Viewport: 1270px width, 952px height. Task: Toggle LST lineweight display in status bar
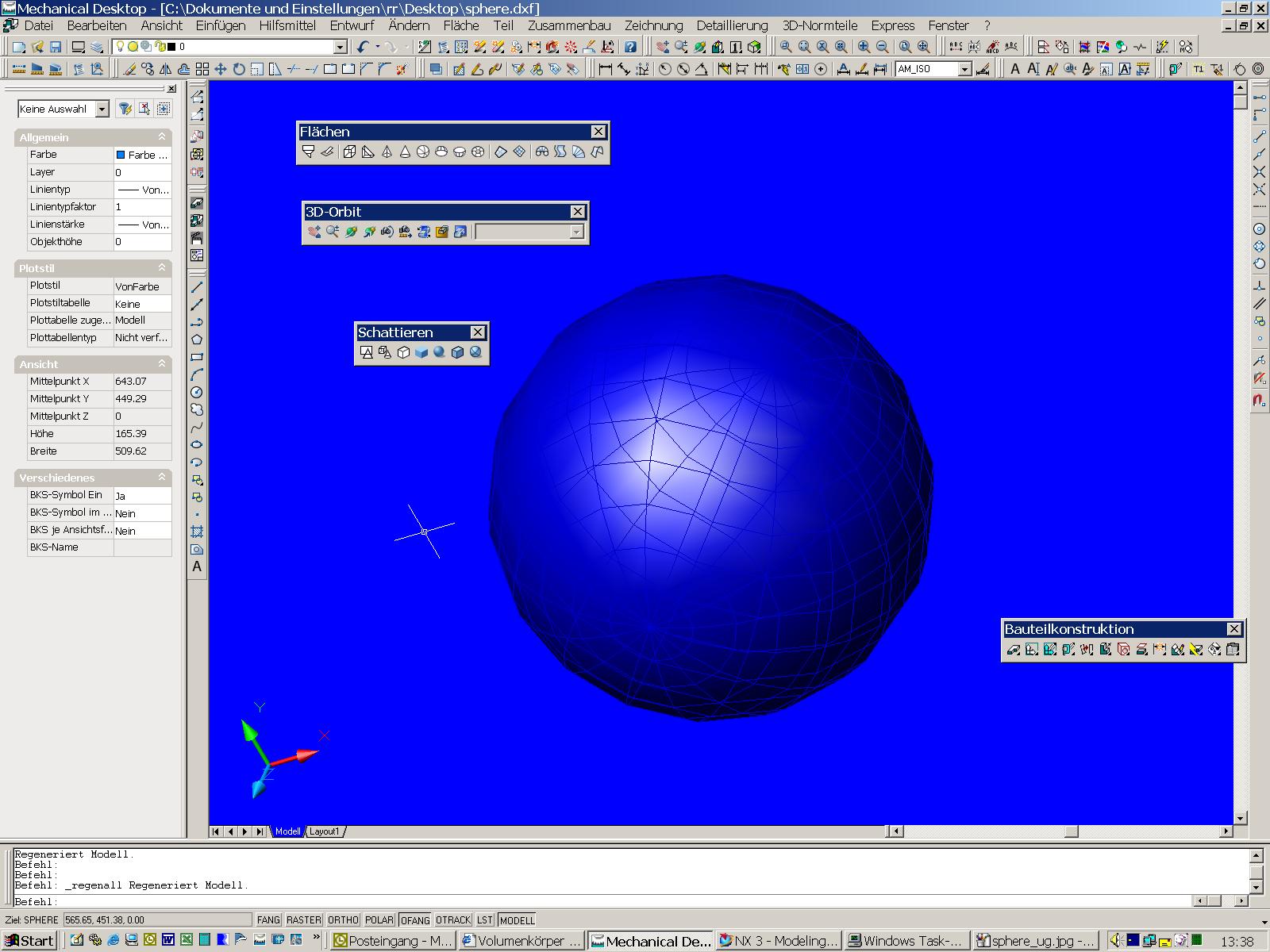tap(485, 920)
